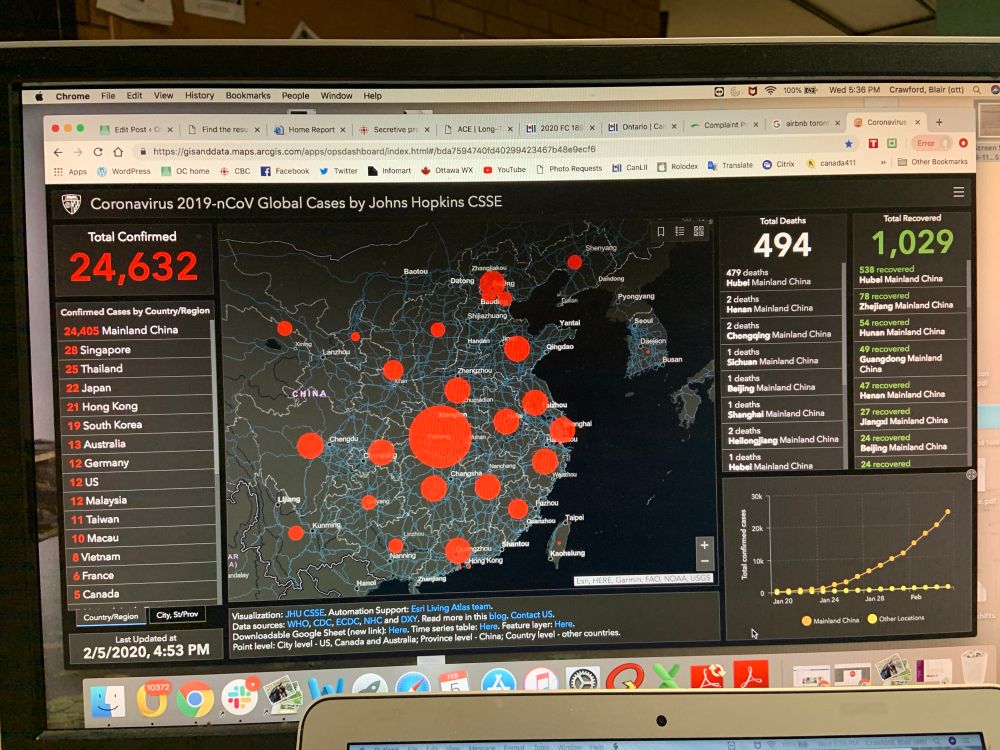Open the blog link
Image resolution: width=1000 pixels, height=750 pixels.
(x=497, y=616)
